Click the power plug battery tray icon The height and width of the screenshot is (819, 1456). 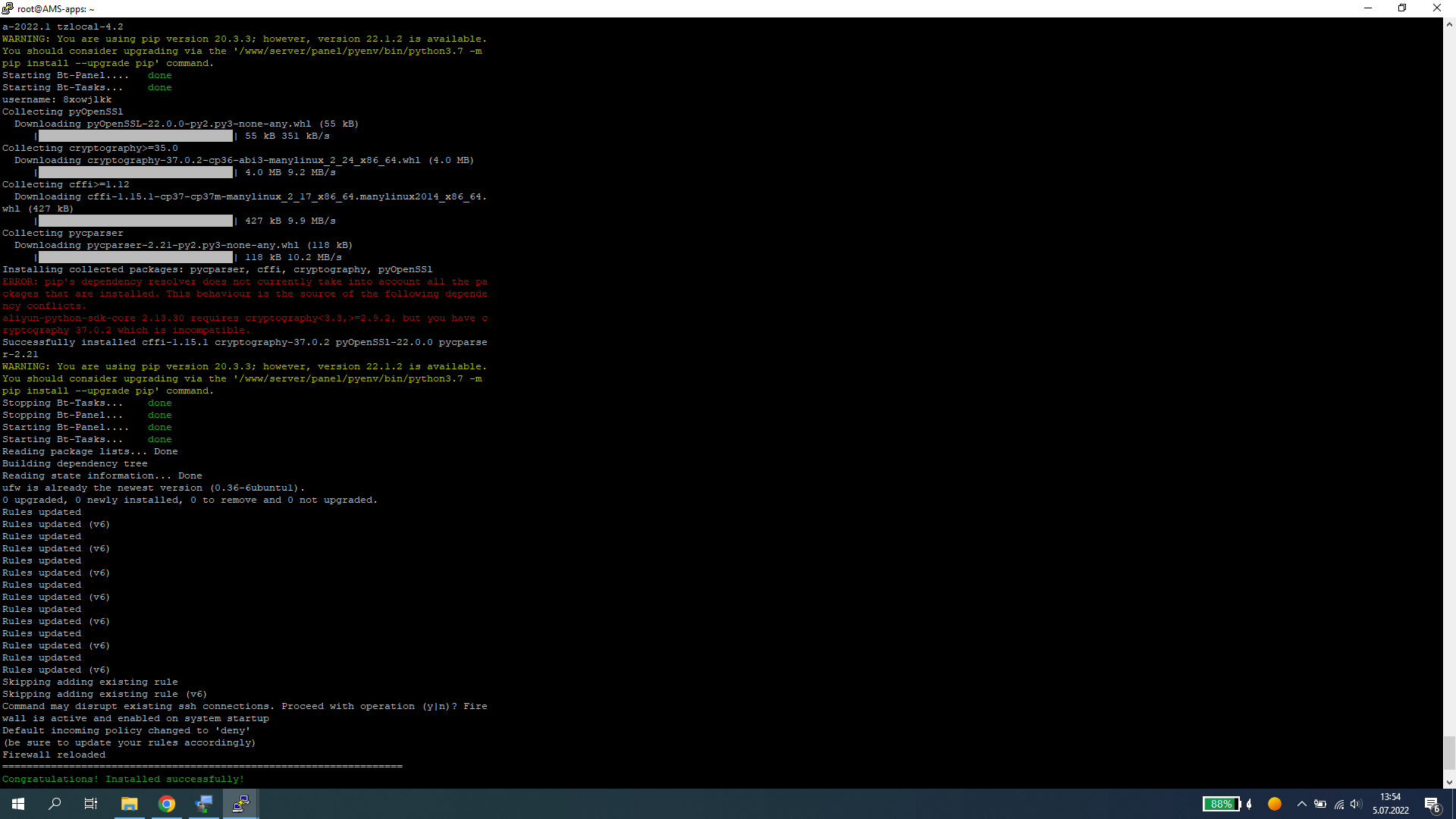point(1320,804)
